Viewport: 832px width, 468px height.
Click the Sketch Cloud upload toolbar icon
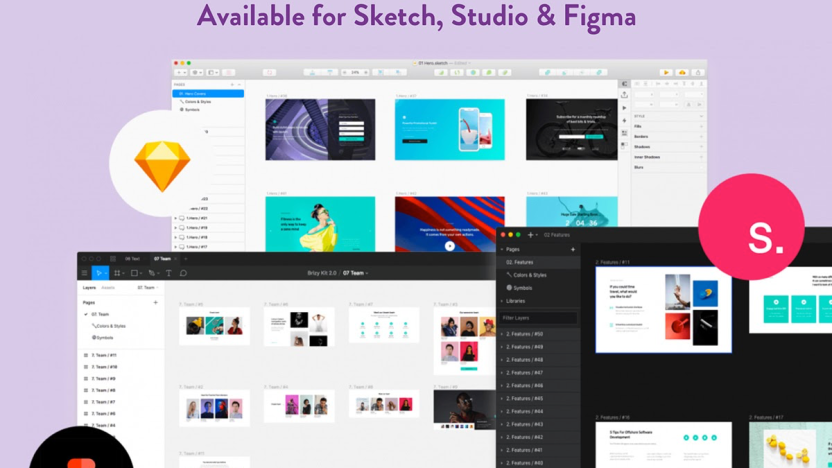[x=682, y=72]
